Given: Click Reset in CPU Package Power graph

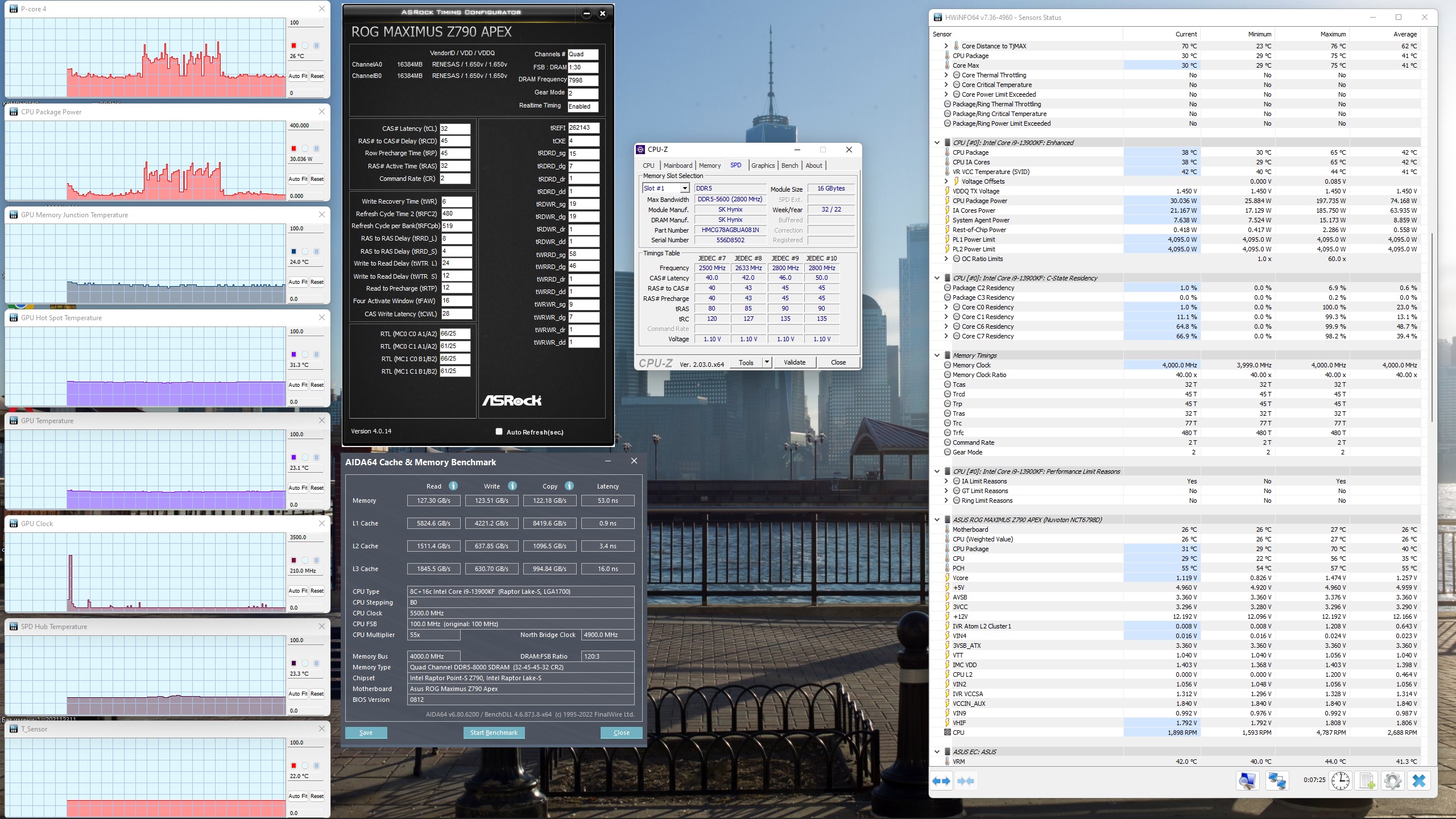Looking at the screenshot, I should [x=317, y=179].
